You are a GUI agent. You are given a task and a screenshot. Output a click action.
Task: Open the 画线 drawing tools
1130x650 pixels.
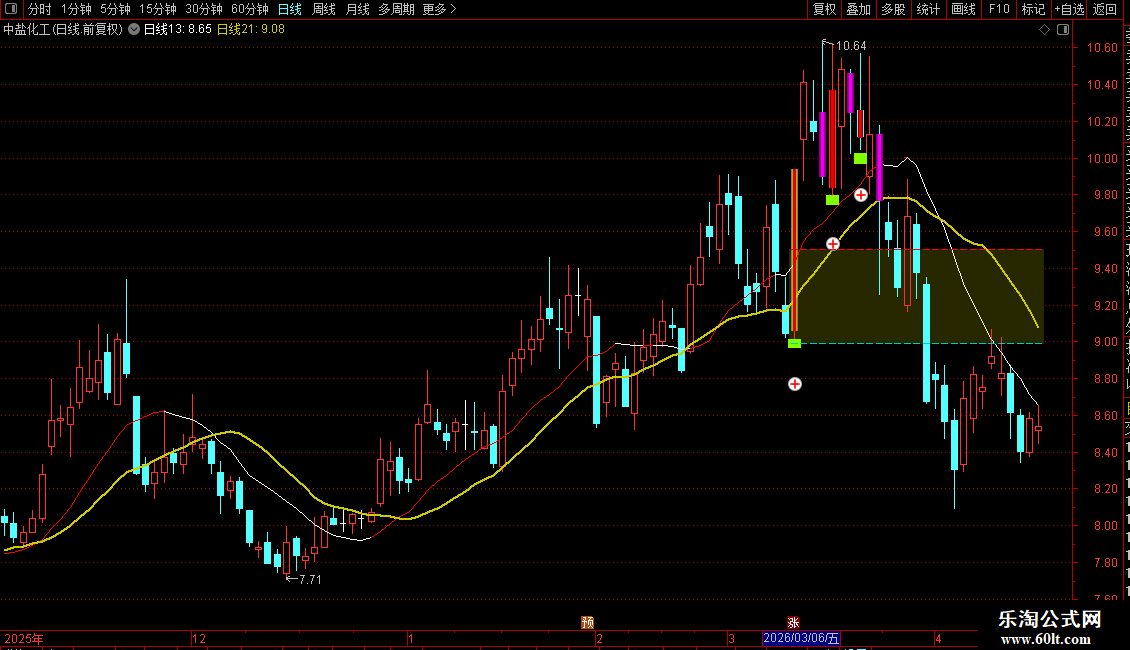coord(963,9)
